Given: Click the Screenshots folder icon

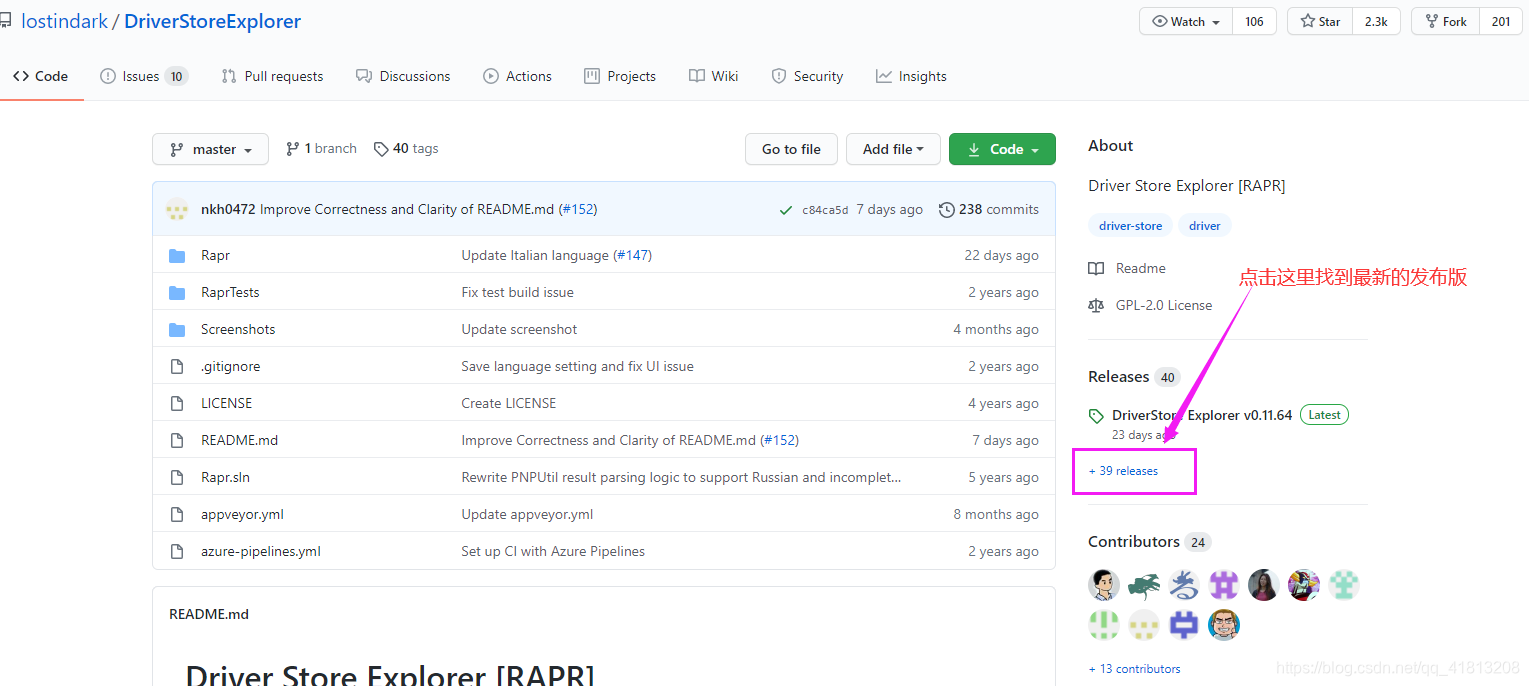Looking at the screenshot, I should [x=177, y=329].
